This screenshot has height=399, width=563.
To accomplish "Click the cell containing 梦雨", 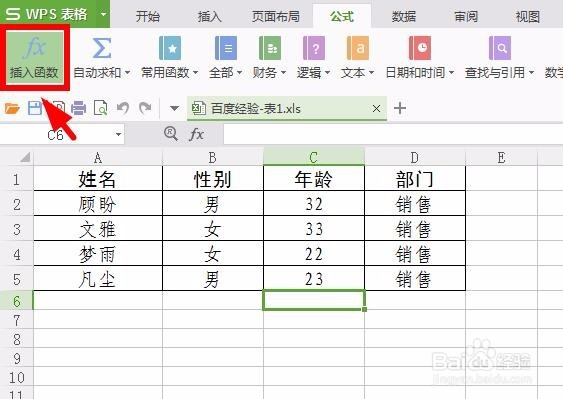I will click(x=98, y=254).
